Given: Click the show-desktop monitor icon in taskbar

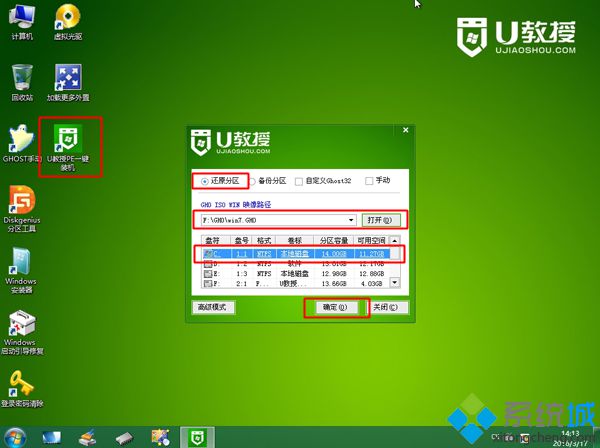Looking at the screenshot, I should [51, 438].
